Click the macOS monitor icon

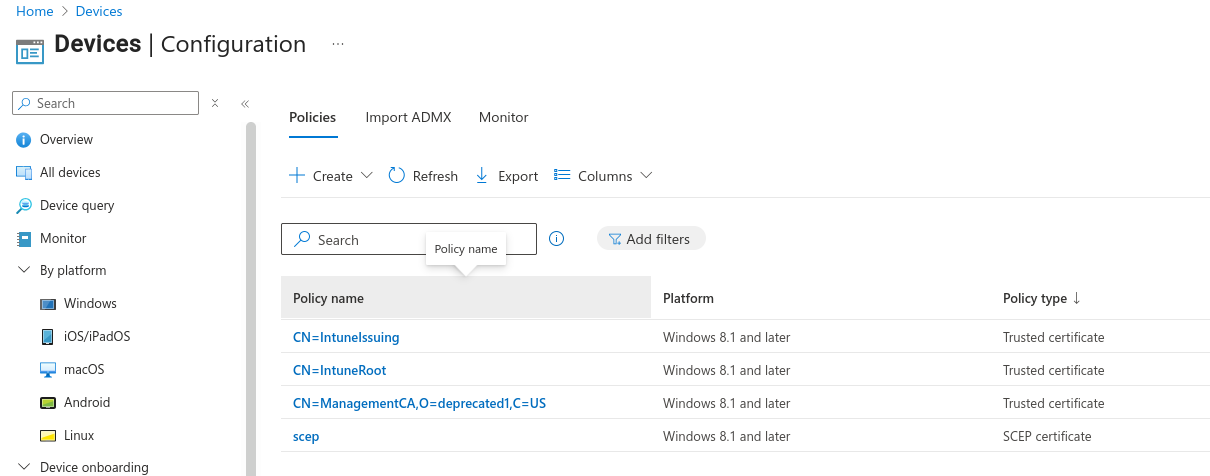48,370
